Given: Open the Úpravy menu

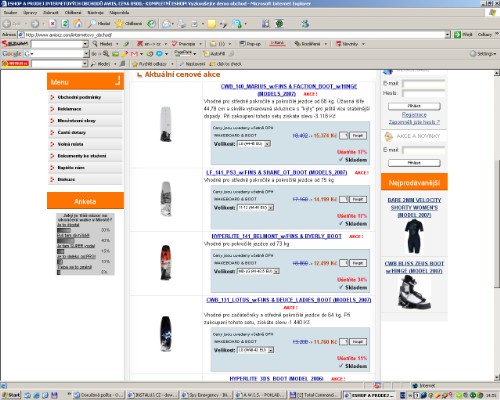Looking at the screenshot, I should [30, 12].
